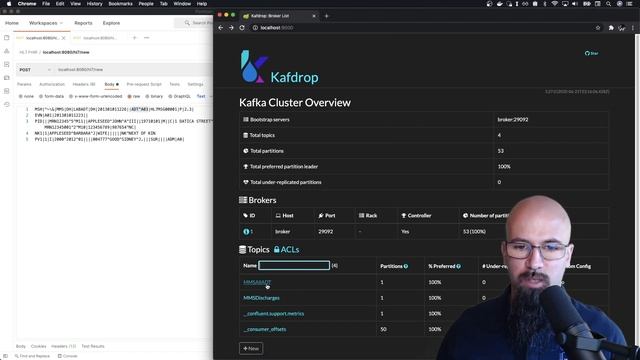Switch to the Params tab in Postman
Viewport: 640px width, 360px height.
24,84
